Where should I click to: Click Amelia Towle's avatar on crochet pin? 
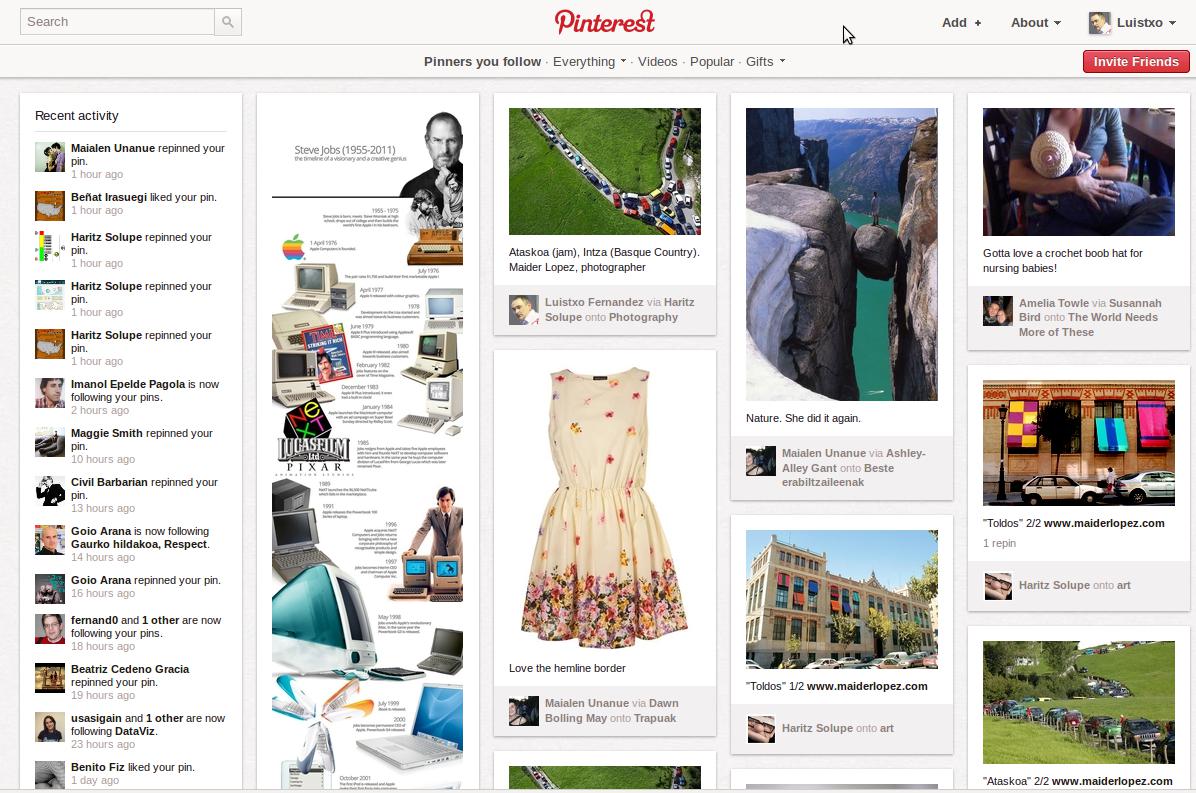997,311
